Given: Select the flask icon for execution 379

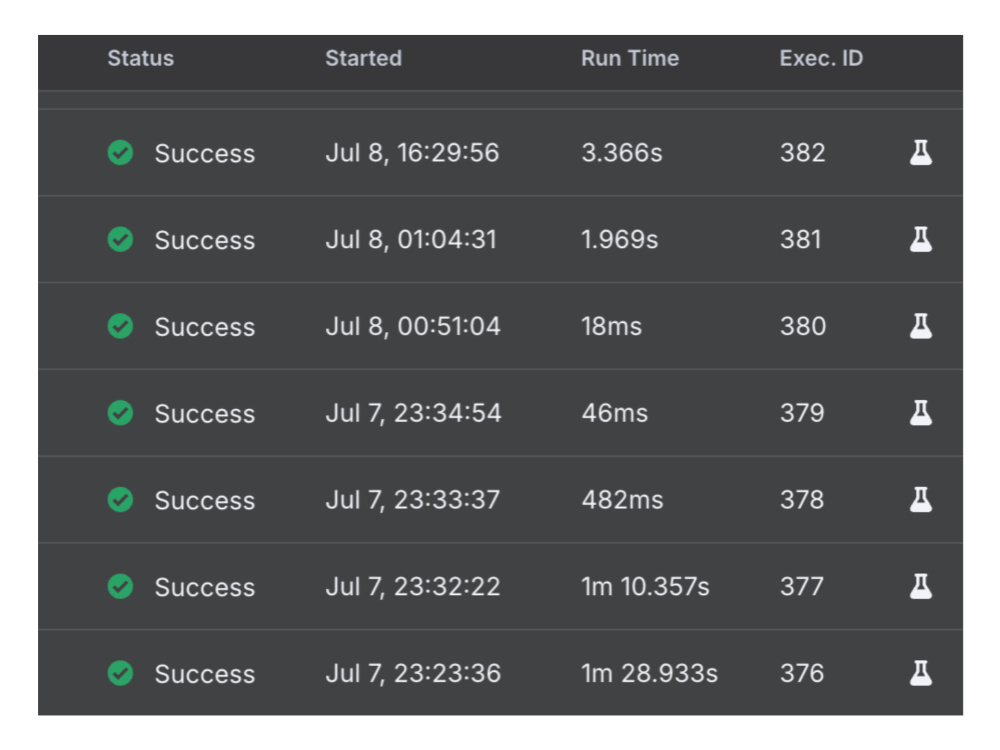Looking at the screenshot, I should (x=920, y=413).
